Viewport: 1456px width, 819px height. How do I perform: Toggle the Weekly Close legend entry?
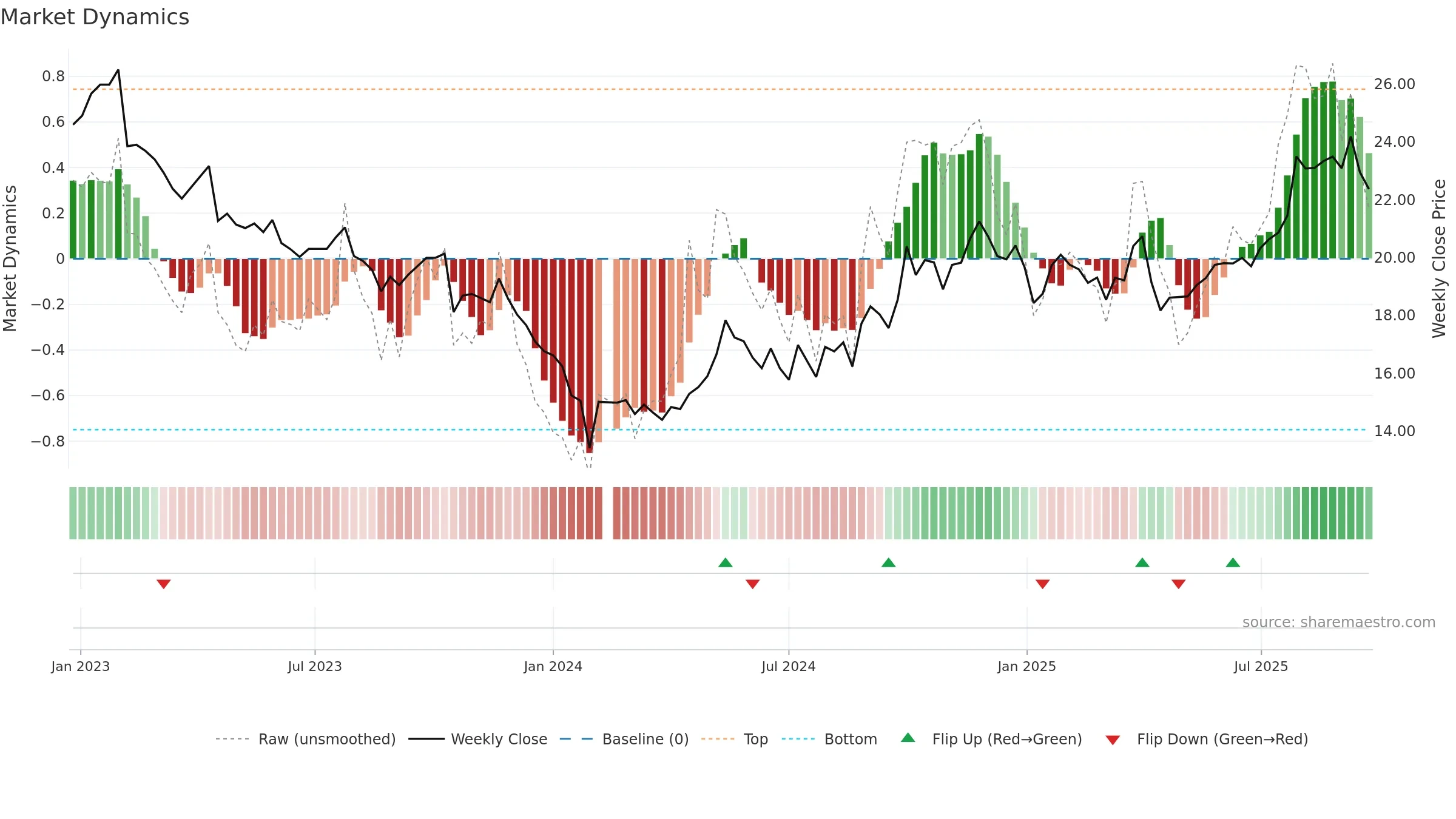tap(478, 739)
